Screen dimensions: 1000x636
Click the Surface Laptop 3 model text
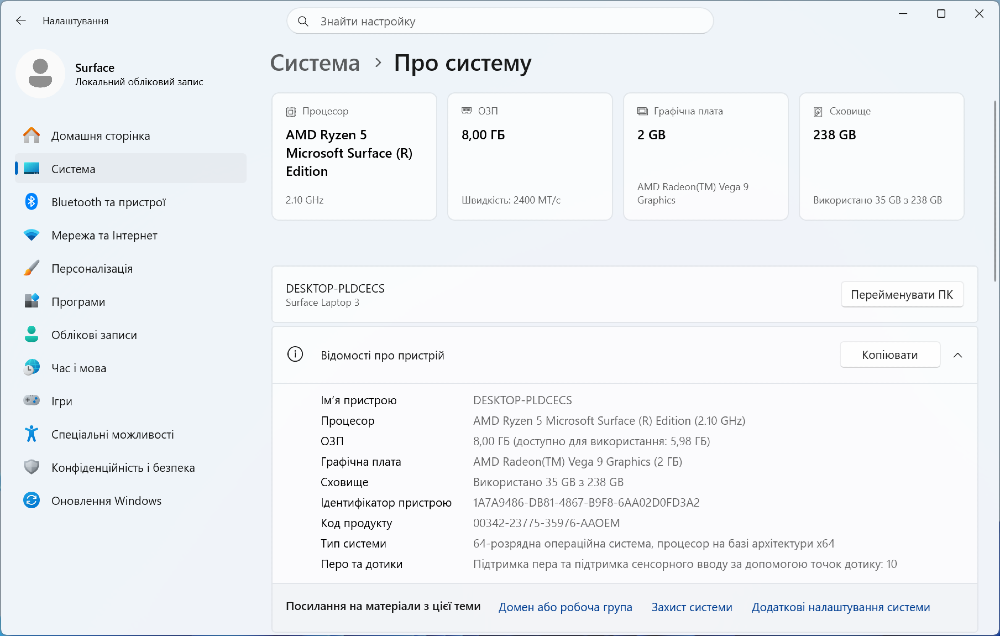[322, 302]
